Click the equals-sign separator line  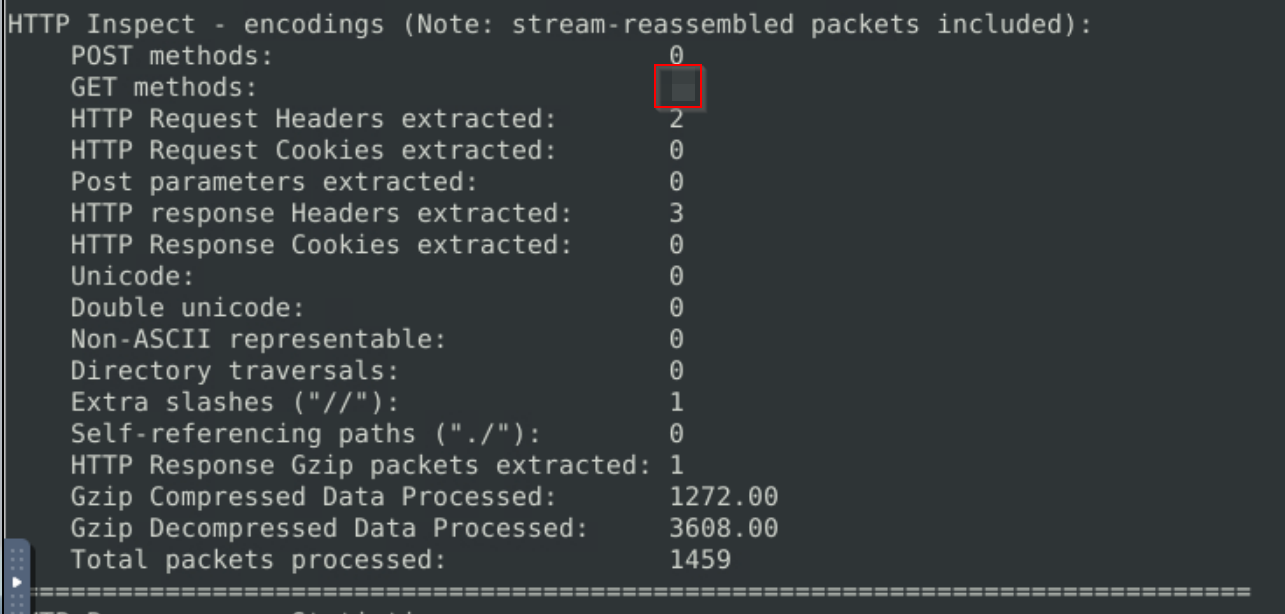[x=640, y=590]
